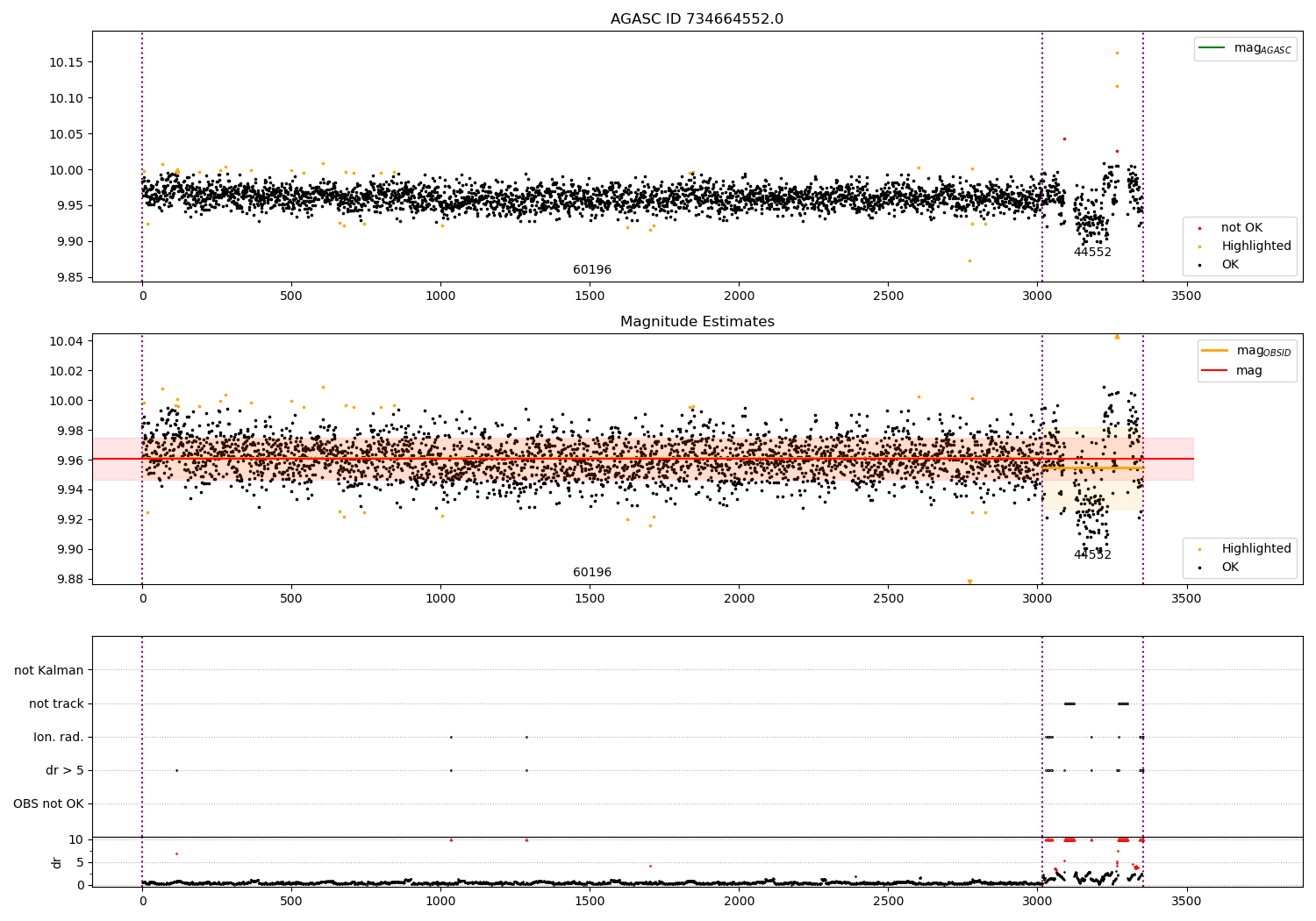1316x921 pixels.
Task: Click the 10.05 tick on top plot
Action: [67, 134]
